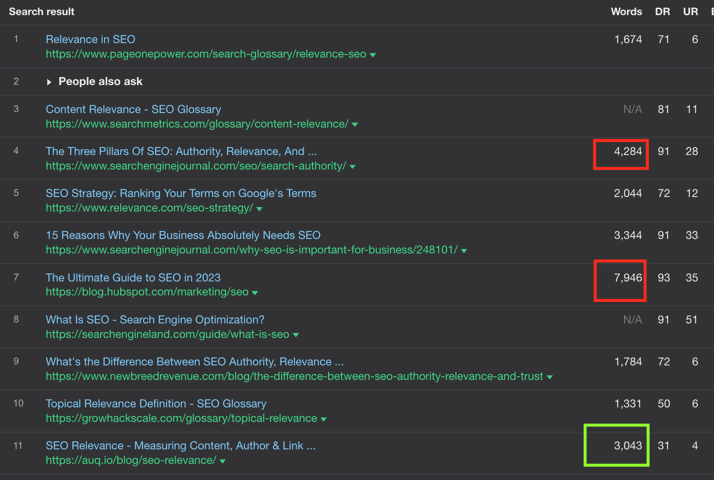Expand dropdown arrow after auq.io URL
The height and width of the screenshot is (480, 714).
(223, 461)
